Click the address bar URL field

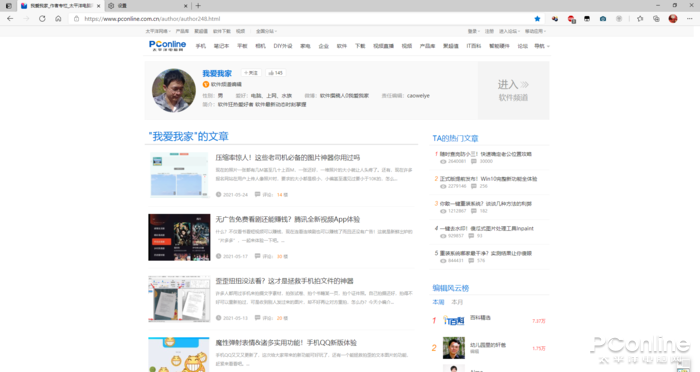click(304, 19)
